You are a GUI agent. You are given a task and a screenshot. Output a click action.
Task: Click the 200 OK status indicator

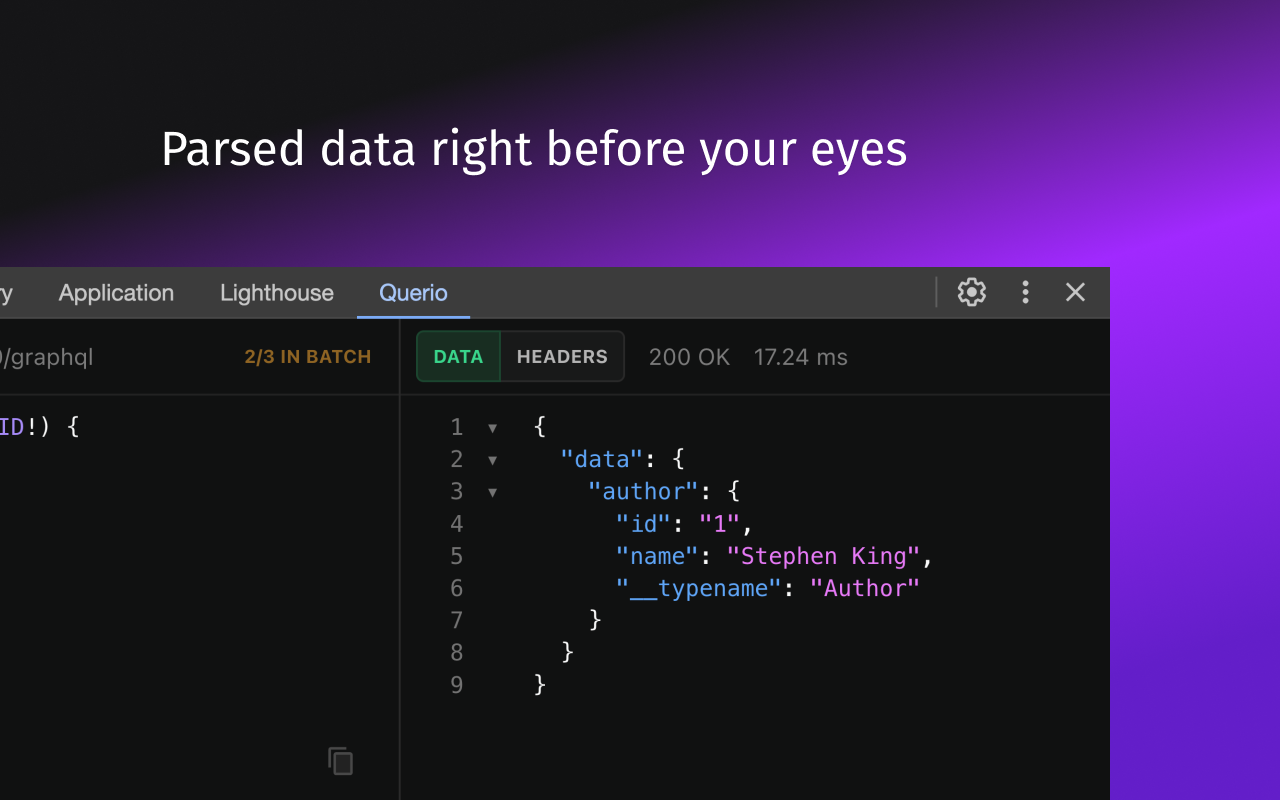click(x=690, y=356)
